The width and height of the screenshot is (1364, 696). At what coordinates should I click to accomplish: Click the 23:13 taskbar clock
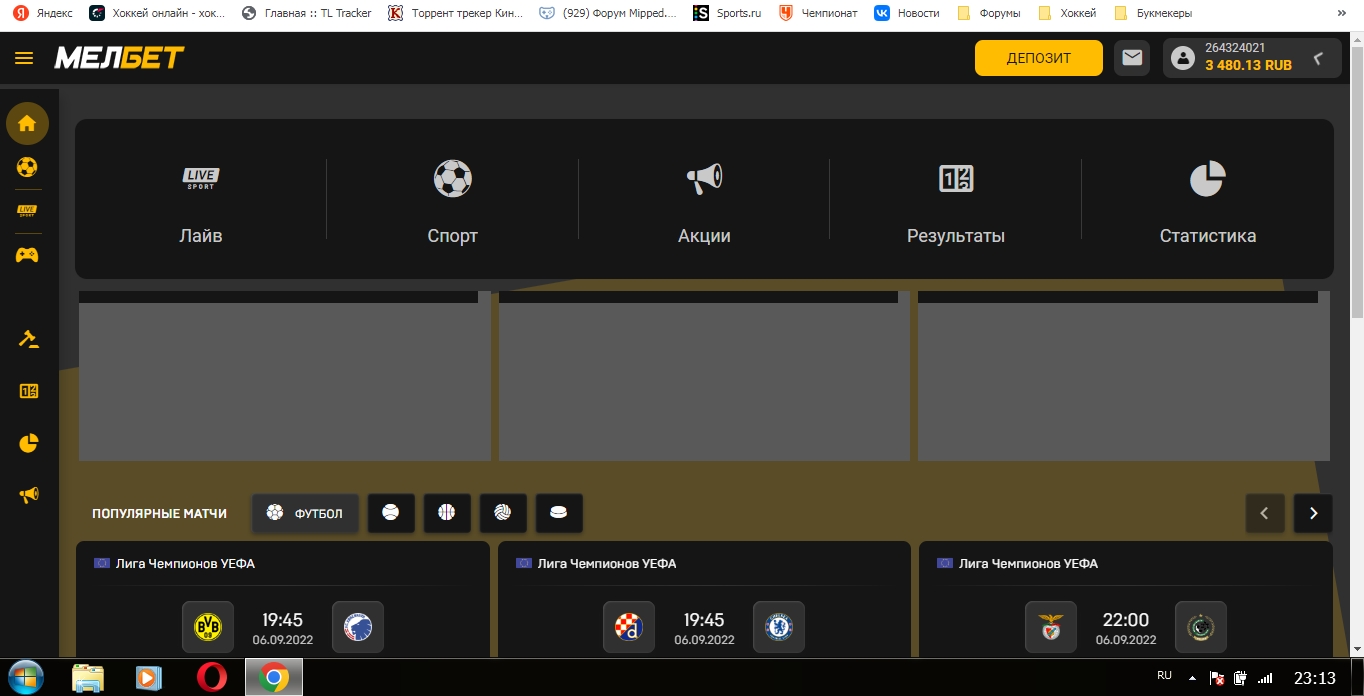coord(1314,678)
